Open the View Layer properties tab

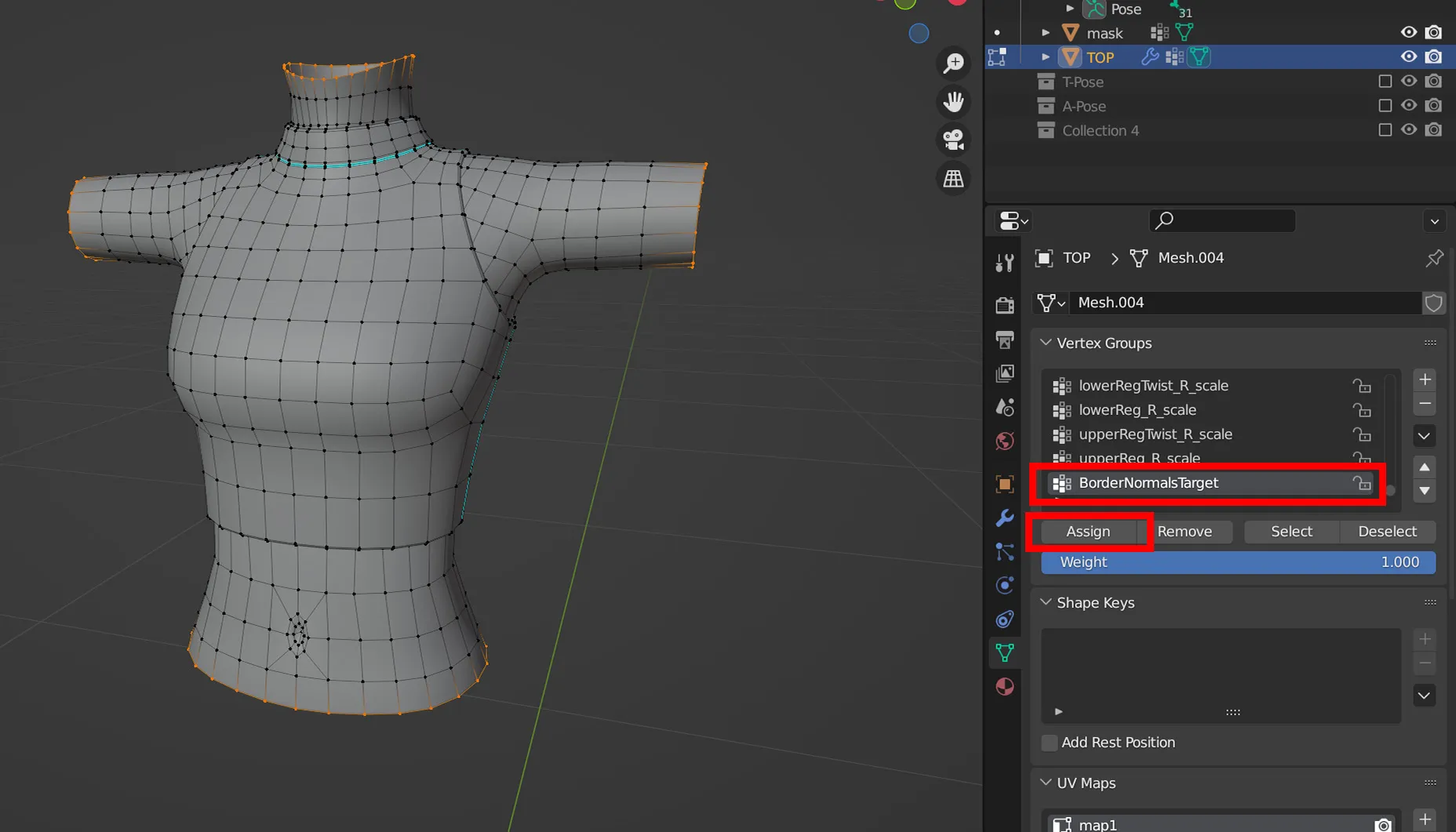pyautogui.click(x=1004, y=373)
